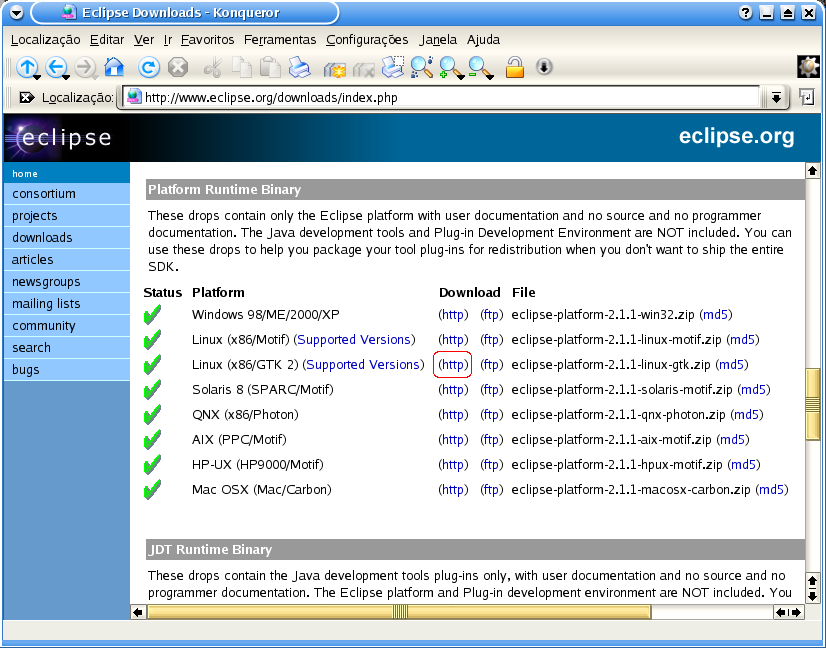826x648 pixels.
Task: Click the eclipse logo in header
Action: click(59, 139)
